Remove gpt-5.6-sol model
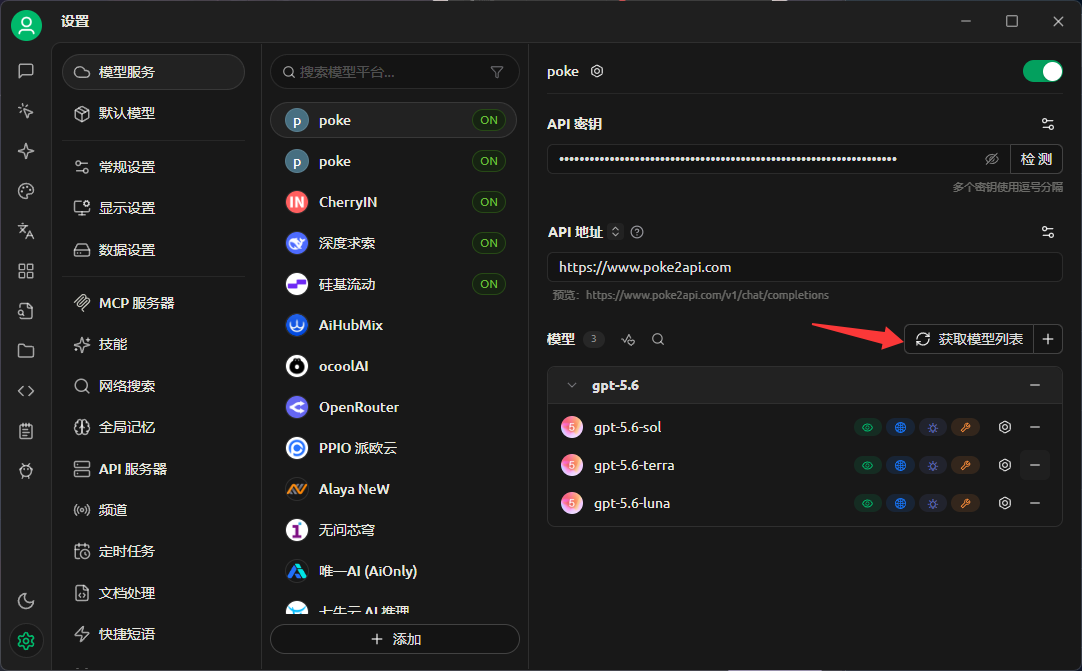Viewport: 1082px width, 671px height. pos(1035,427)
